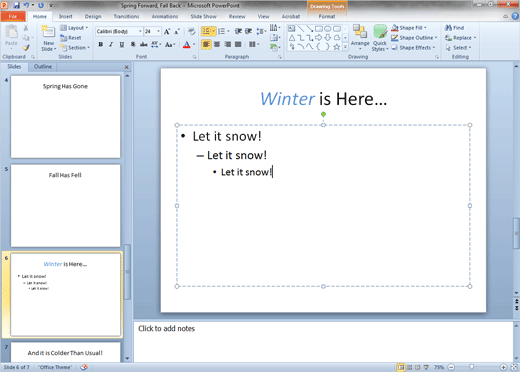The width and height of the screenshot is (520, 372).
Task: Open the Drawing Tools Format tab
Action: tap(327, 16)
